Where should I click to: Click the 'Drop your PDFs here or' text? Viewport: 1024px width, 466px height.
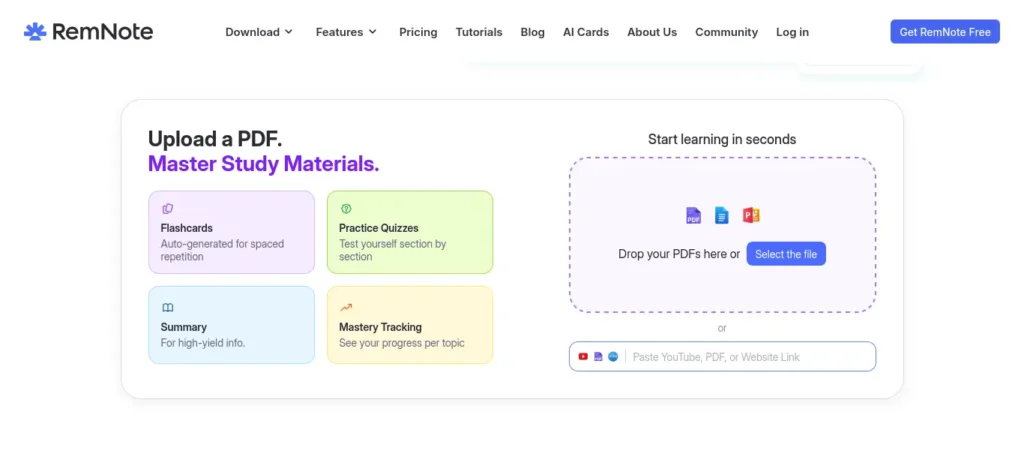[679, 254]
